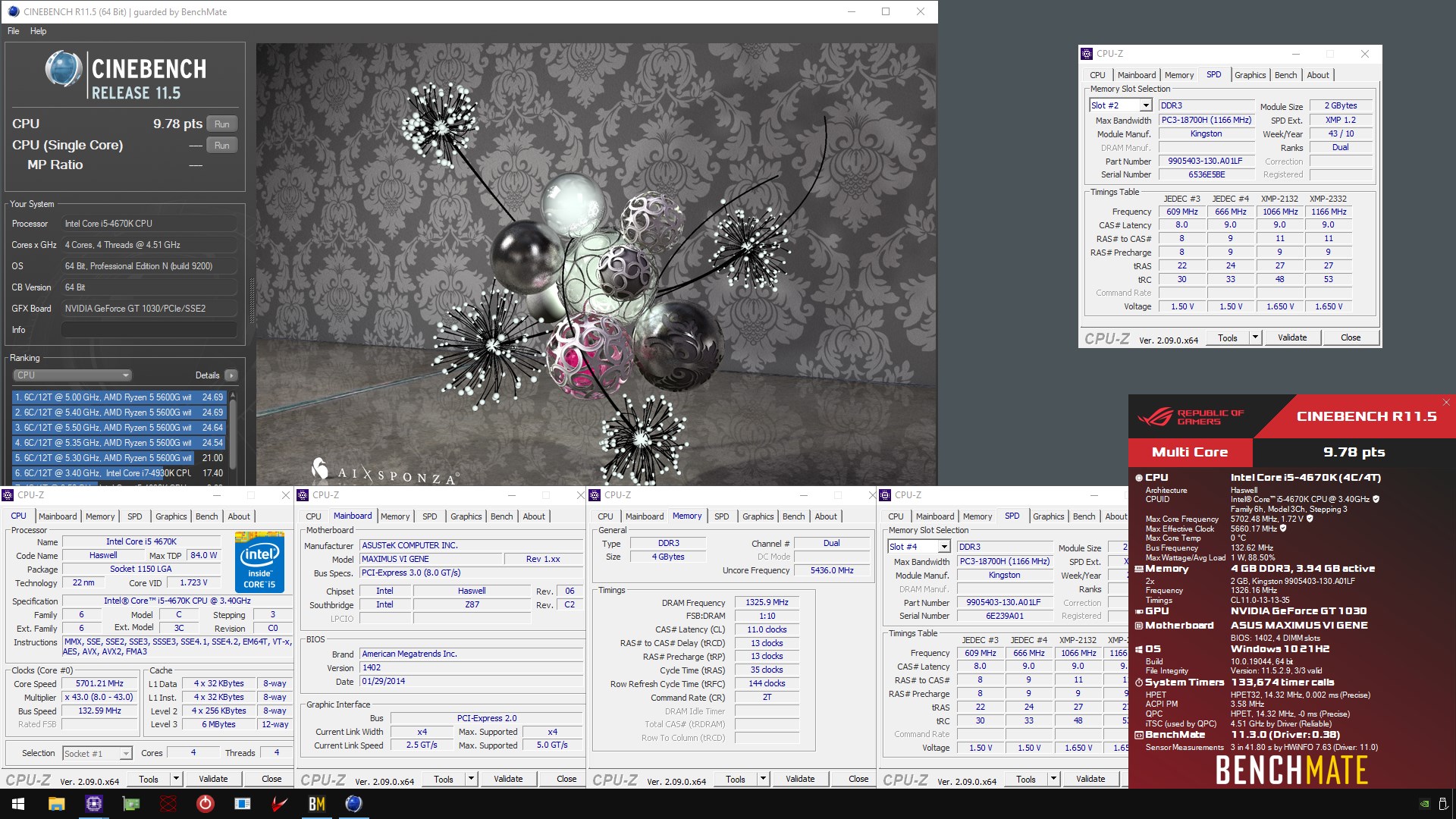Click the Cinebench sphere logo in sidebar
Screen dimensions: 1456x819
pyautogui.click(x=64, y=69)
